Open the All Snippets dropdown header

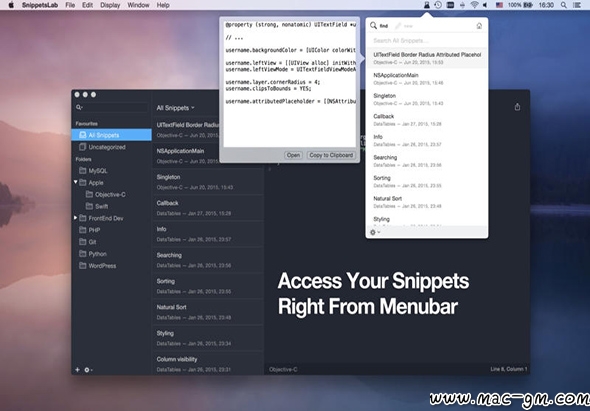click(x=175, y=108)
